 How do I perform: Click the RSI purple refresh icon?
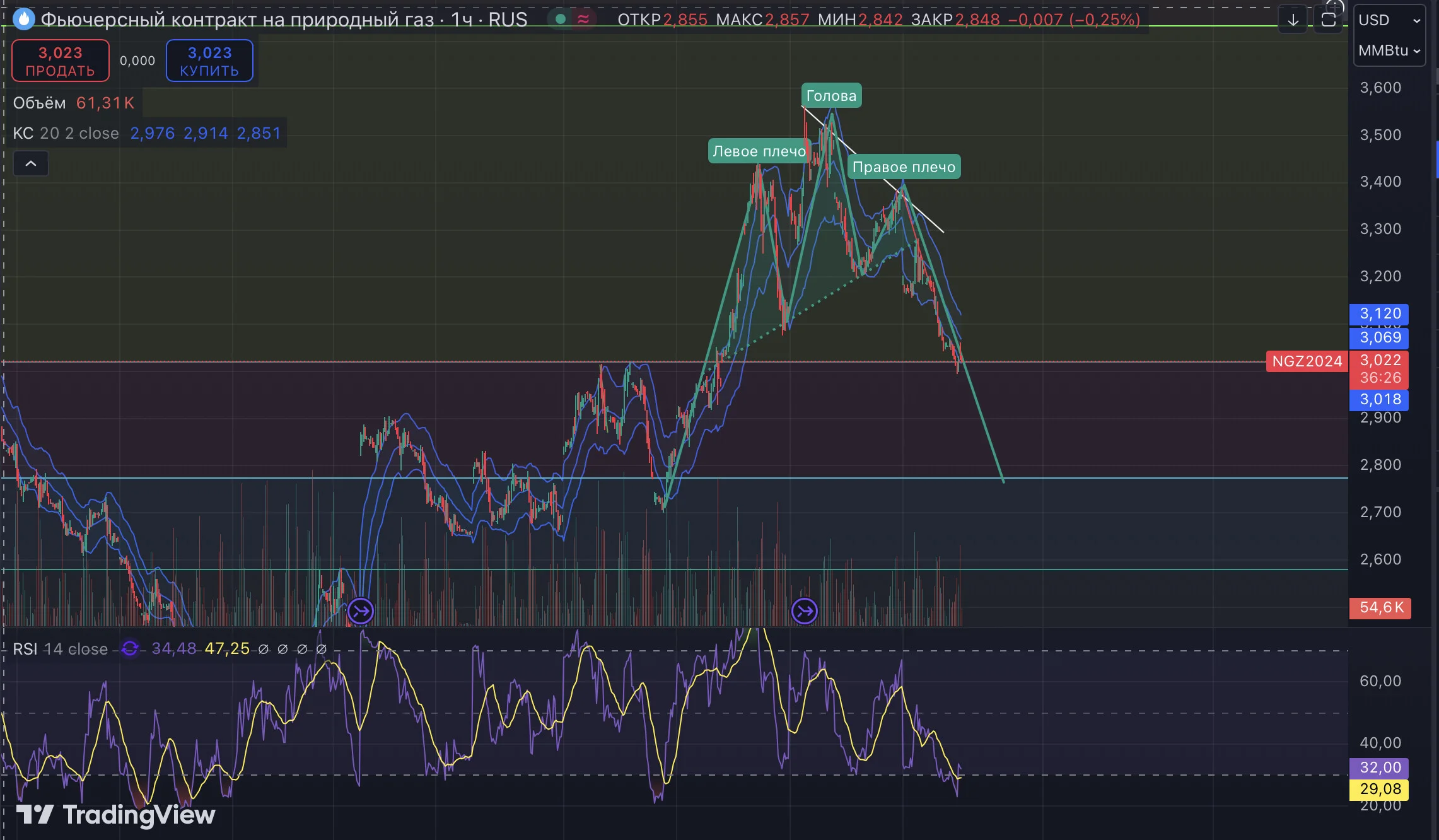[130, 648]
